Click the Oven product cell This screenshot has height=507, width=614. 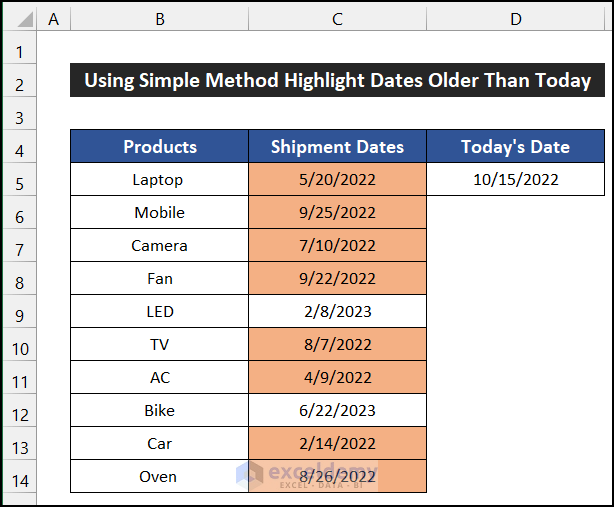click(159, 477)
